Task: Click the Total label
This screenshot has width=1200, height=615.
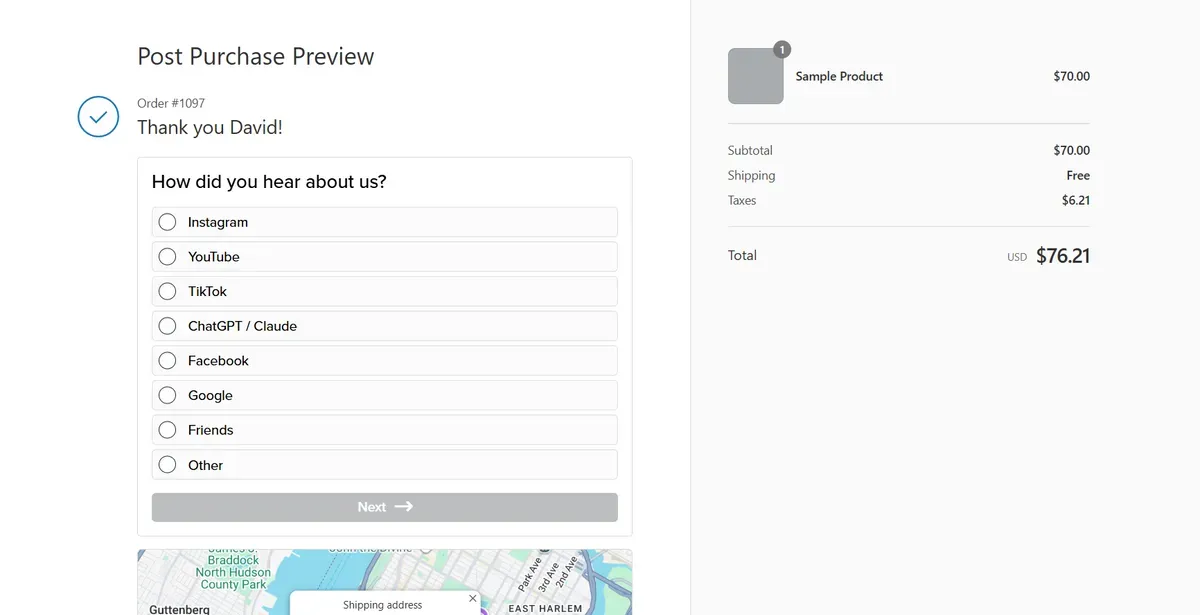Action: tap(742, 255)
